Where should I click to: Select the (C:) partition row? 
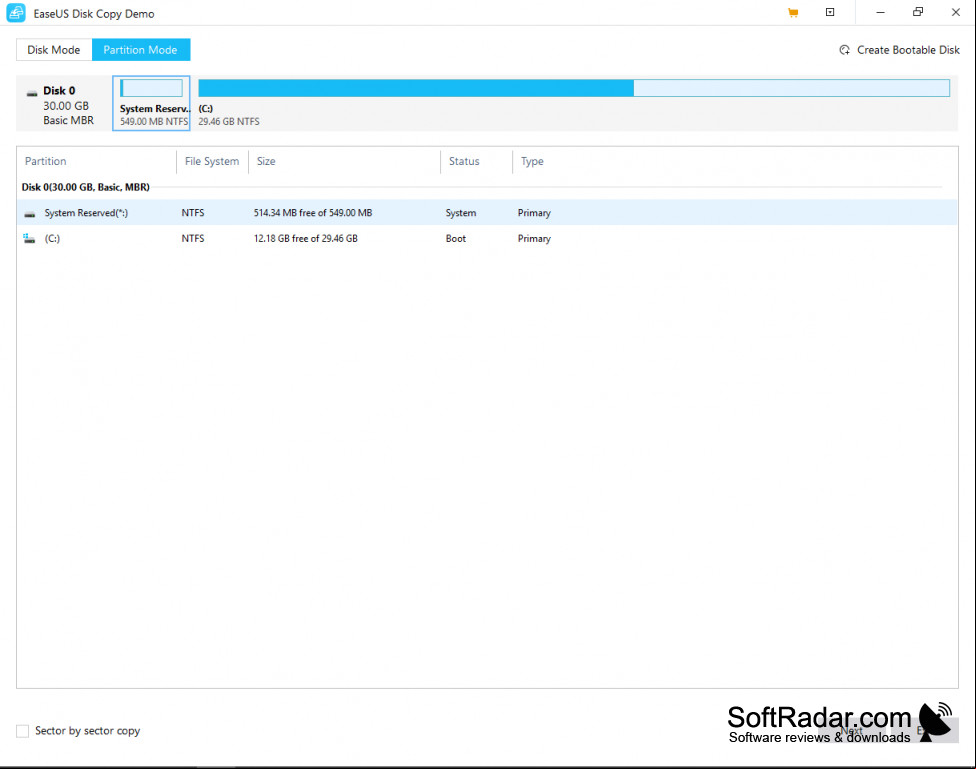point(487,238)
